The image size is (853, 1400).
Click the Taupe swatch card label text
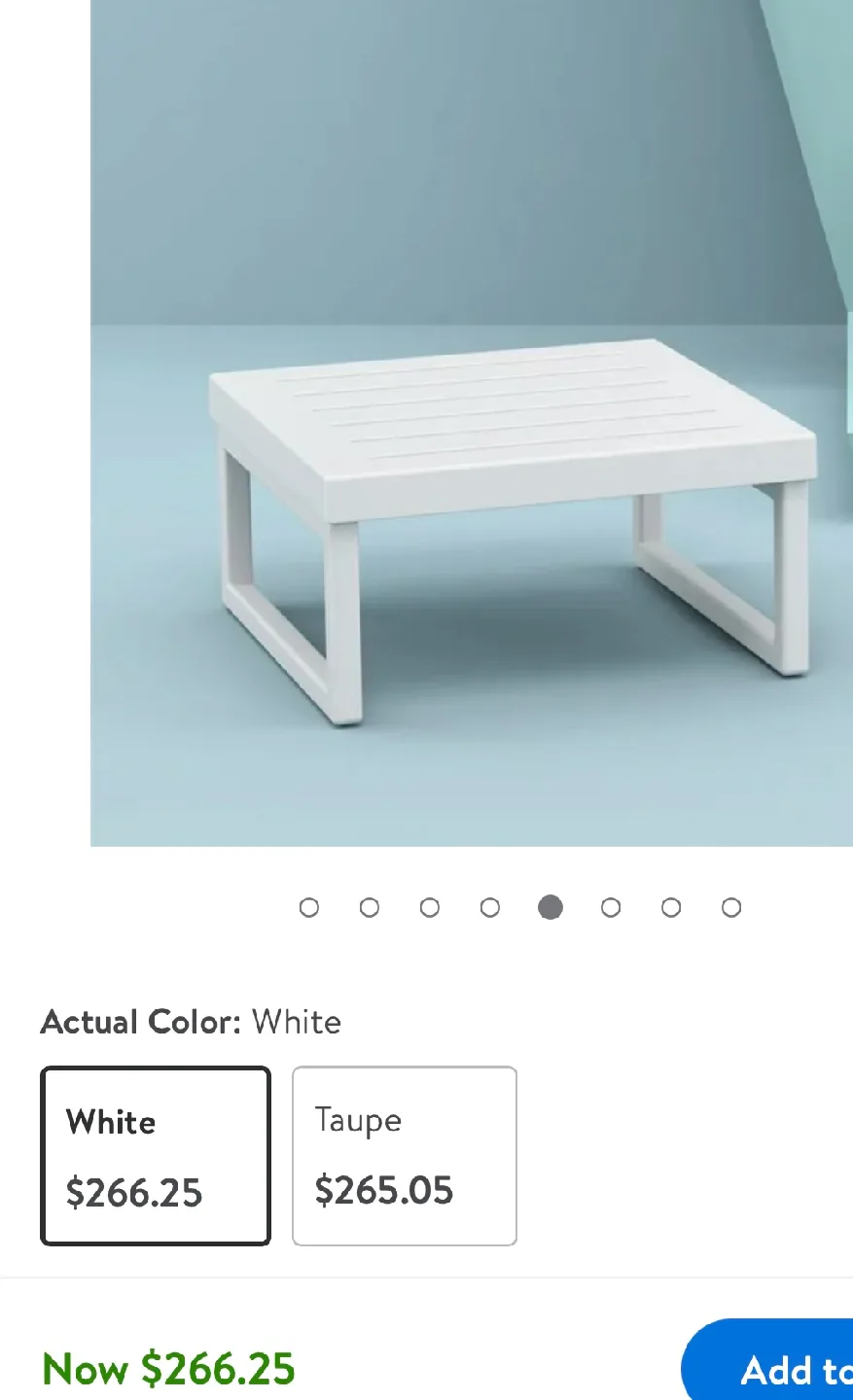(358, 1120)
